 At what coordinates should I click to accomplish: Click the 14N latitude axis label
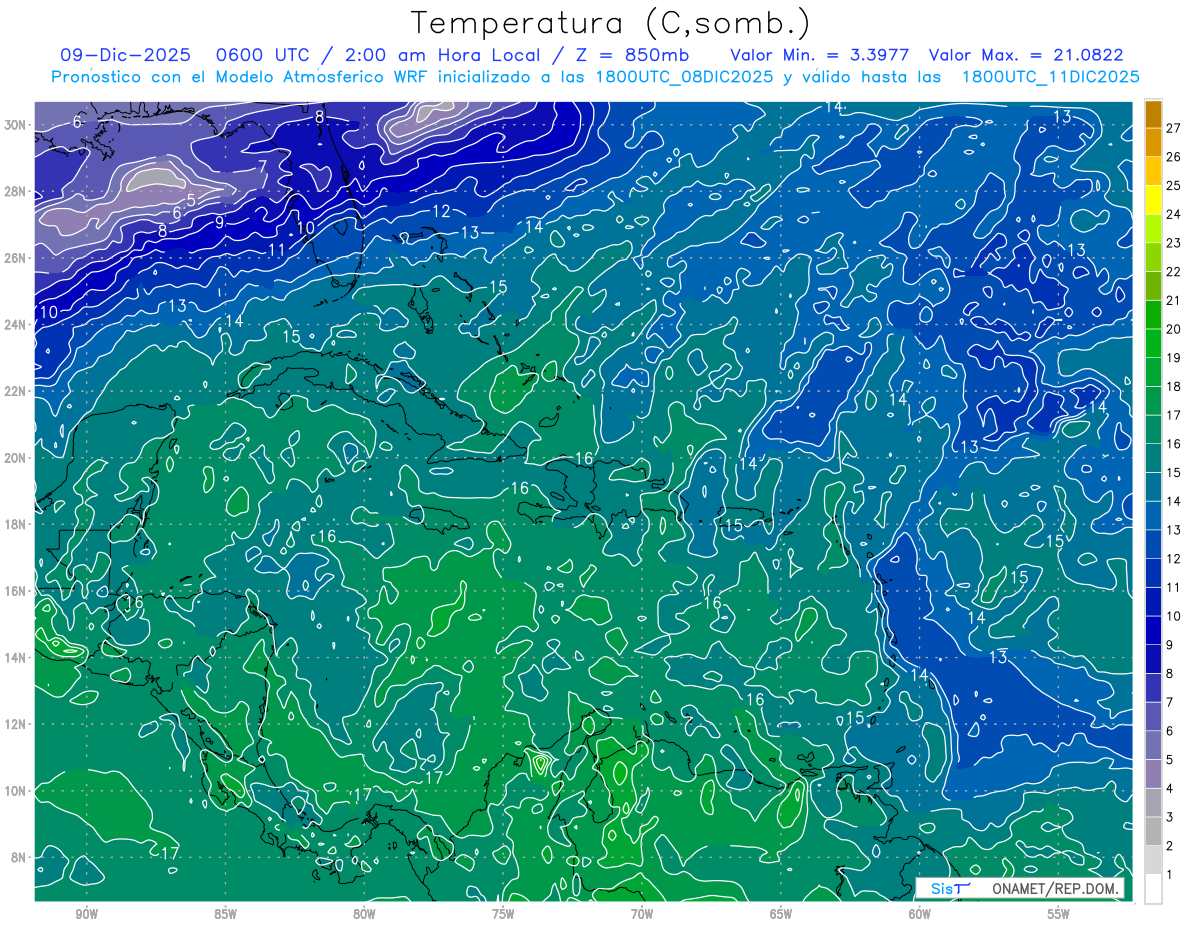point(16,658)
